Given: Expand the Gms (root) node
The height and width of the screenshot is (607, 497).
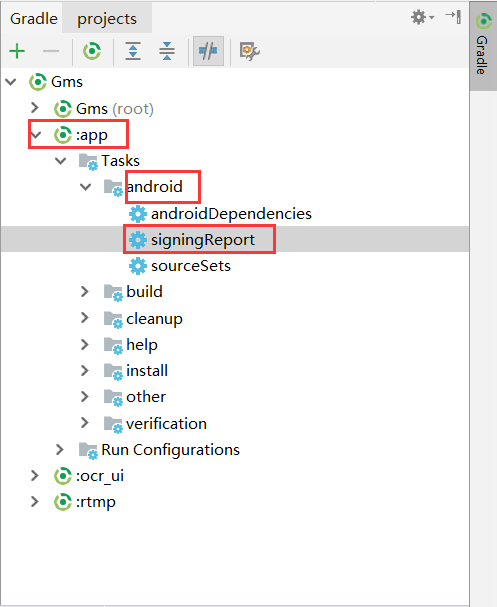Looking at the screenshot, I should (x=35, y=108).
